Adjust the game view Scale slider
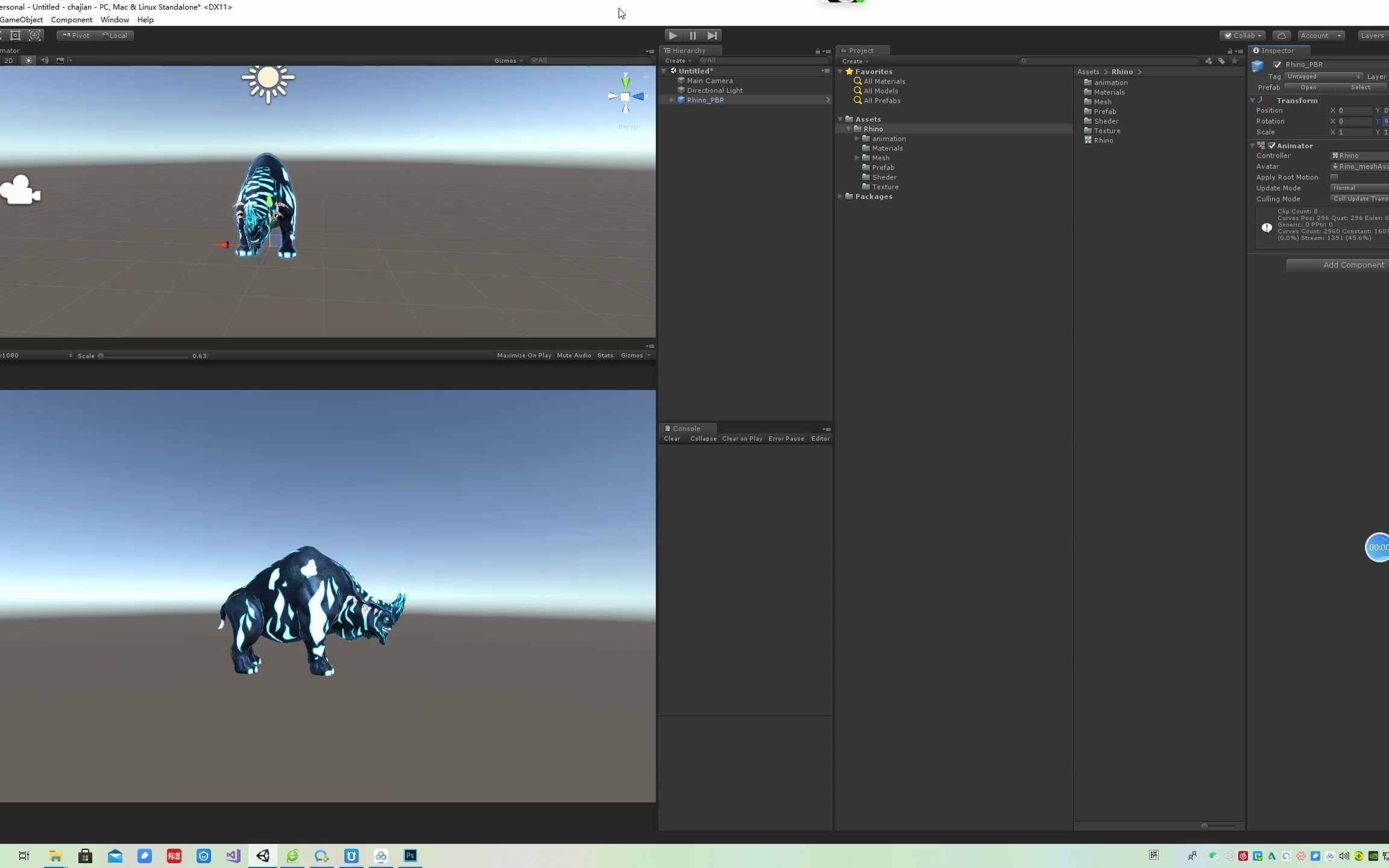The width and height of the screenshot is (1389, 868). (101, 356)
